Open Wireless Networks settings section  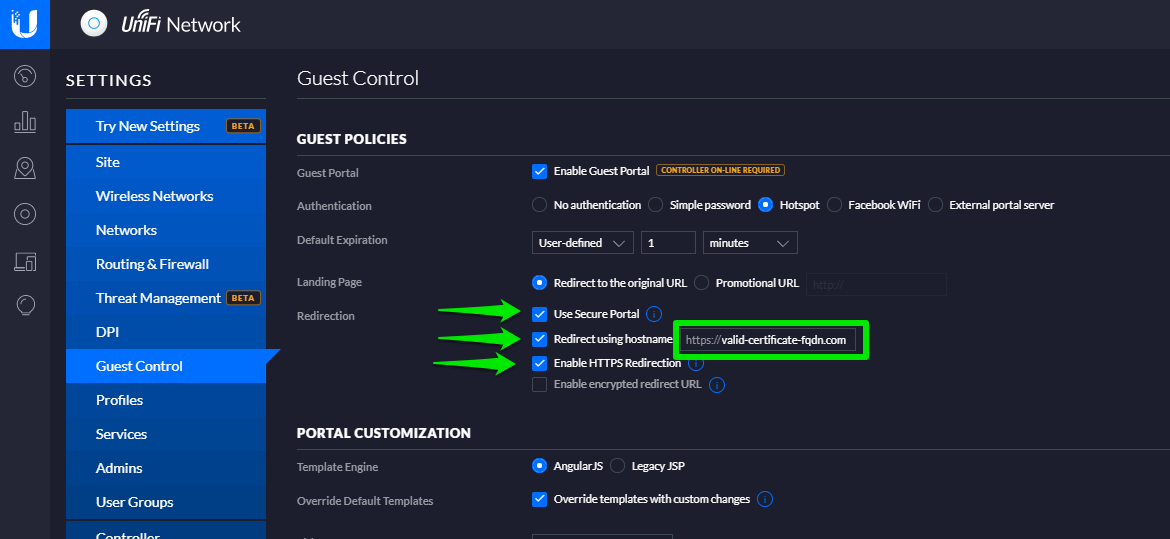pos(154,196)
